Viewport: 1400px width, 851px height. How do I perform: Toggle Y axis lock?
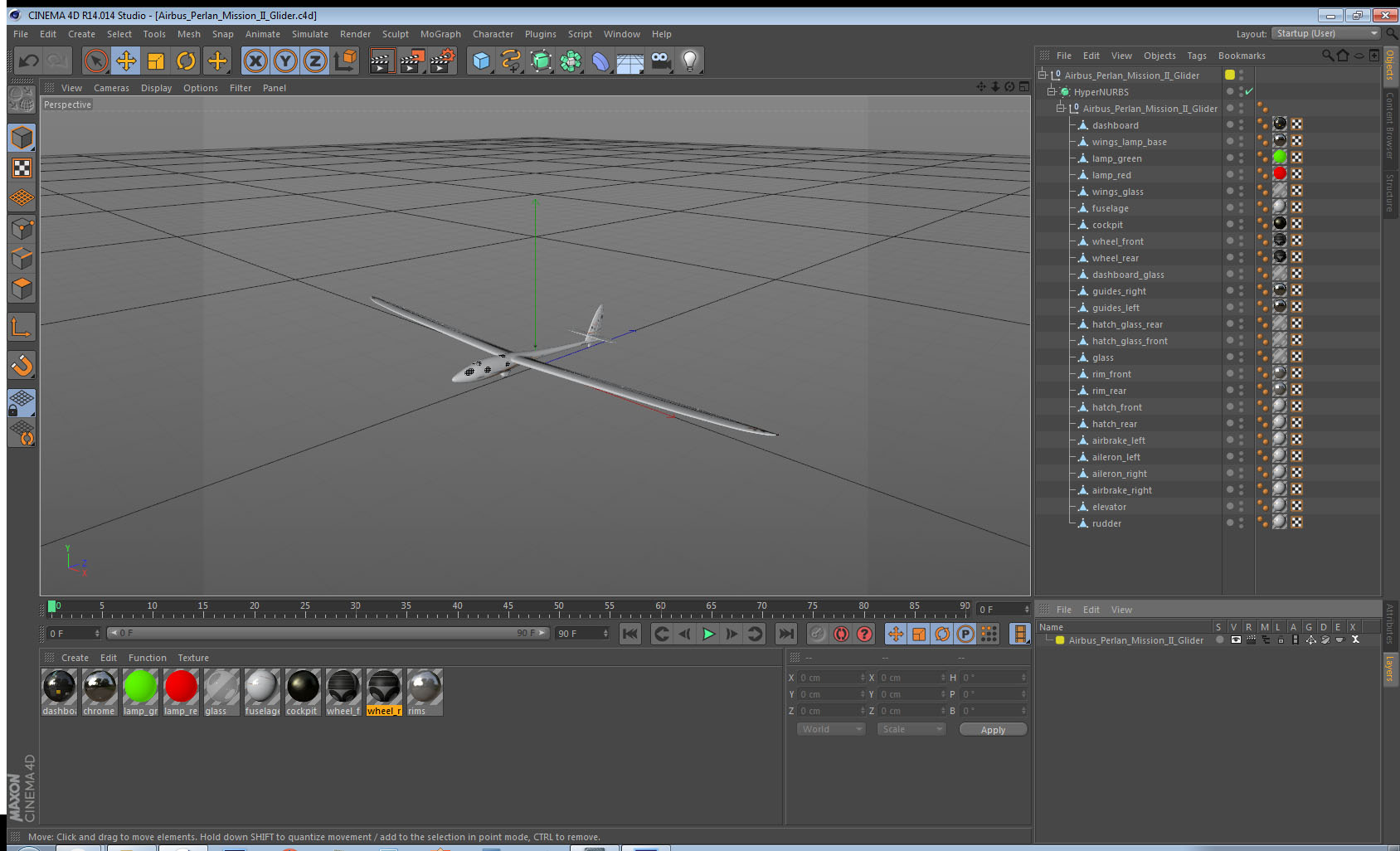[285, 61]
